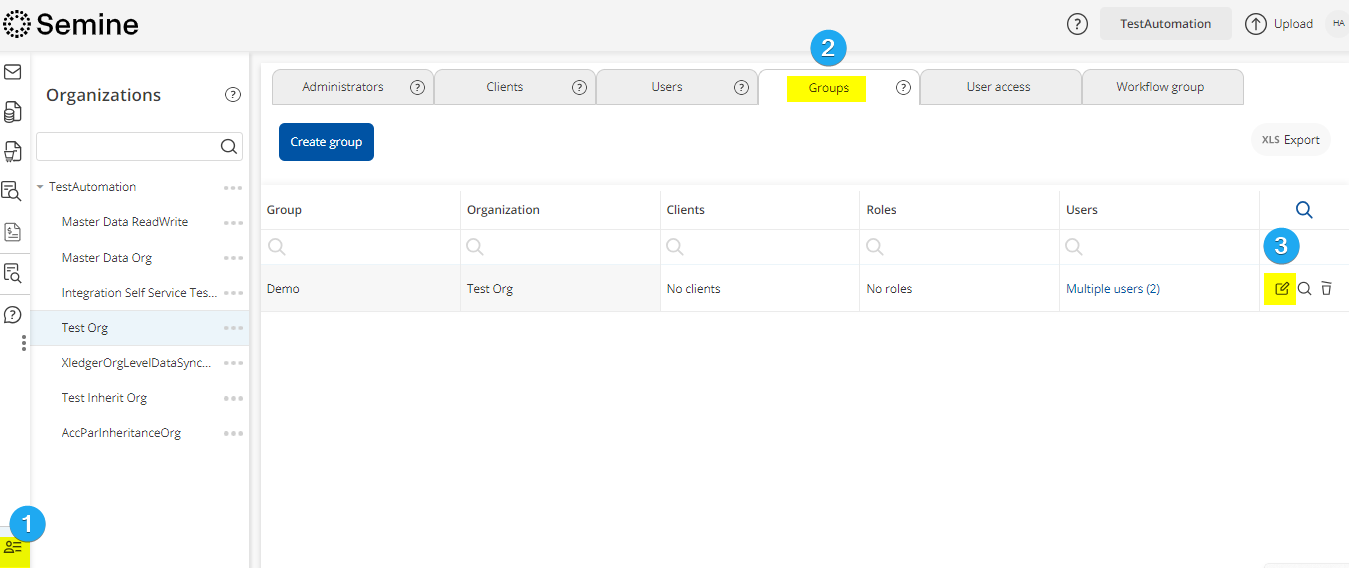Screen dimensions: 1349x568
Task: Open options menu for Master Data Org
Action: [233, 258]
